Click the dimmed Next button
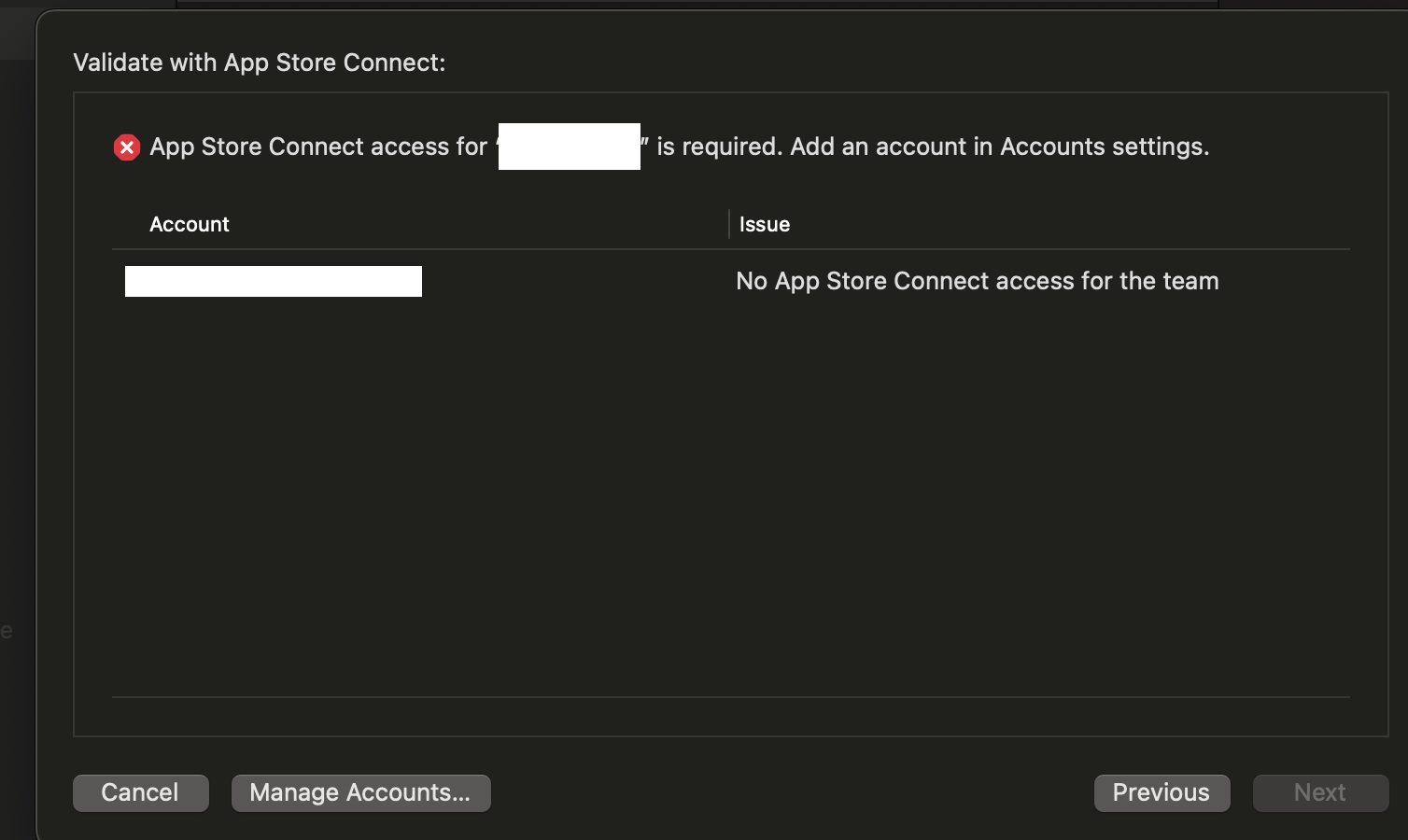Screen dimensions: 1408x840 click(x=1320, y=792)
